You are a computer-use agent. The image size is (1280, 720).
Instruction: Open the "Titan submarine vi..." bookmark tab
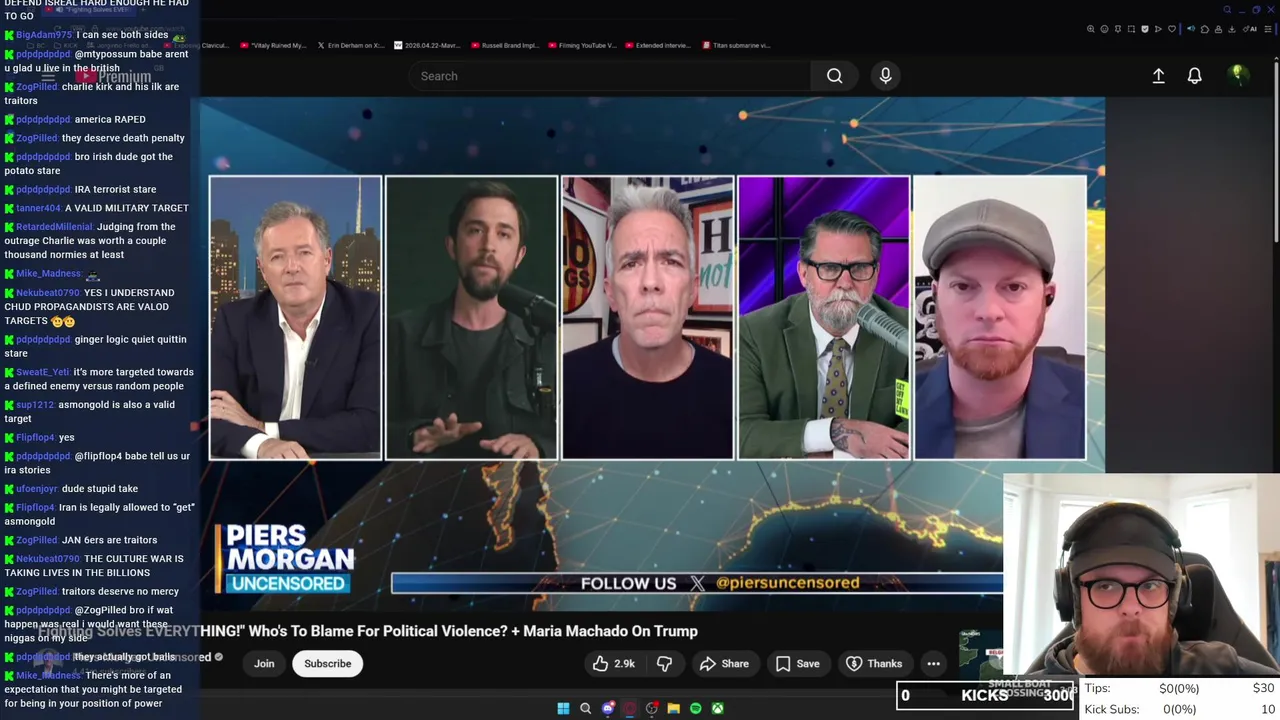pos(737,45)
